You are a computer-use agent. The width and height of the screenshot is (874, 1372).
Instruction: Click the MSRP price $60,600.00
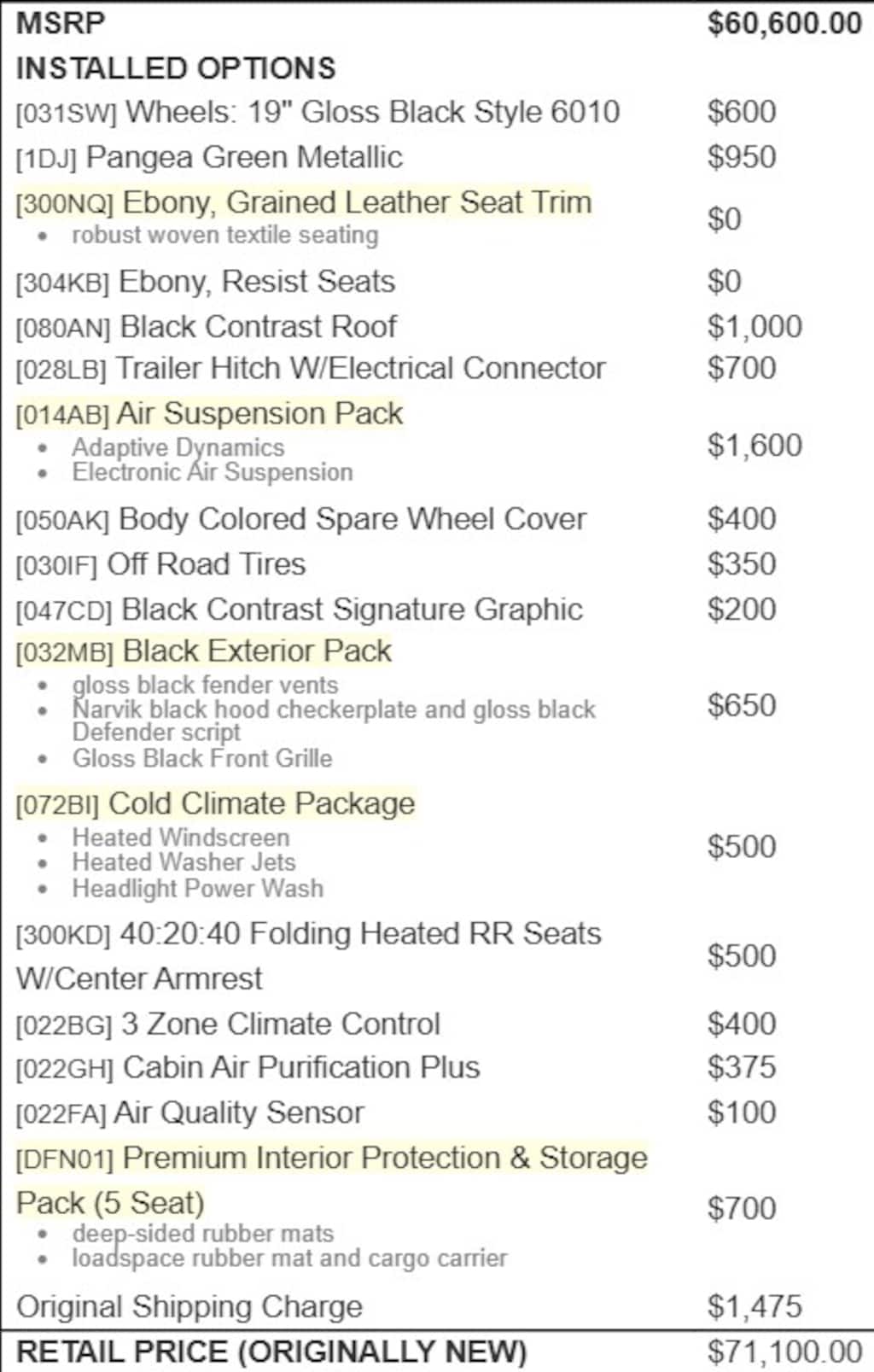click(x=784, y=23)
